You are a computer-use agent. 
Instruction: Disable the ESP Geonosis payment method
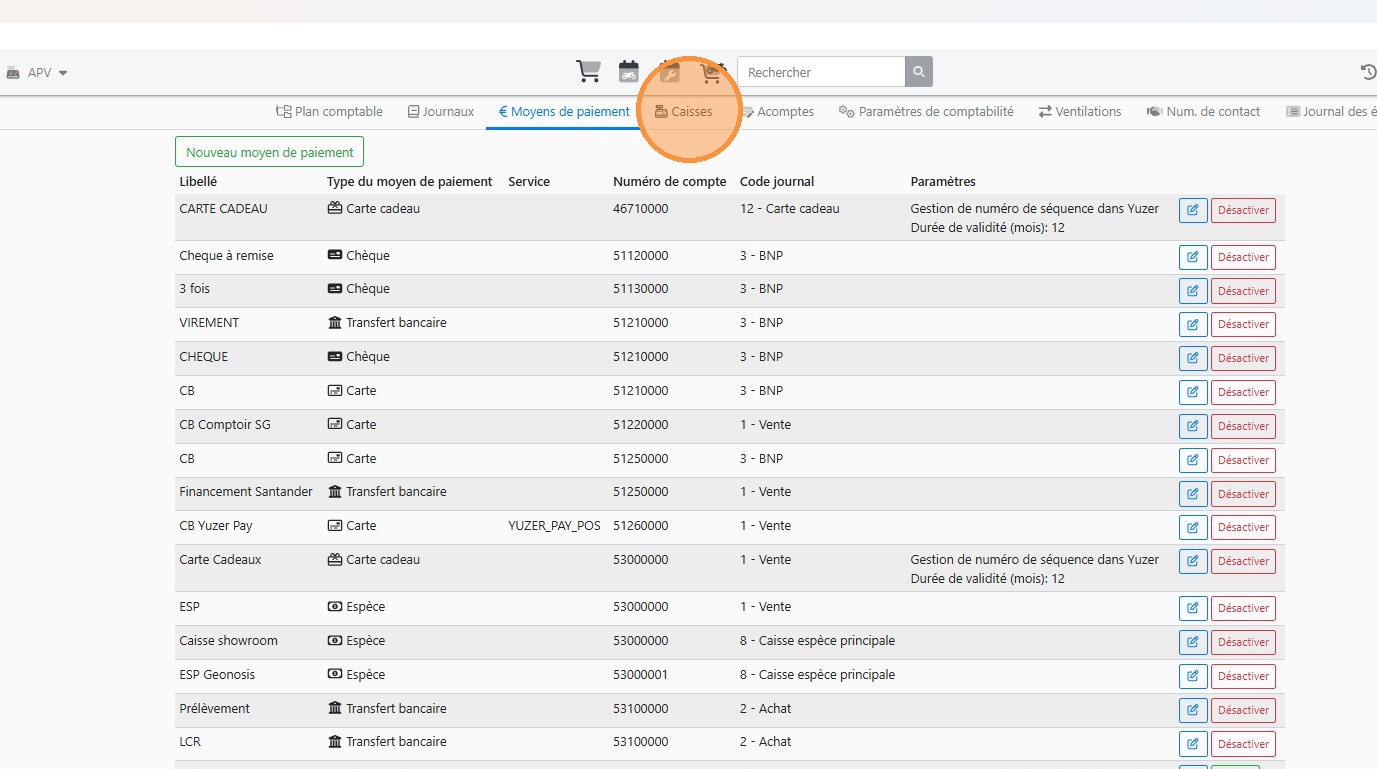click(1243, 676)
